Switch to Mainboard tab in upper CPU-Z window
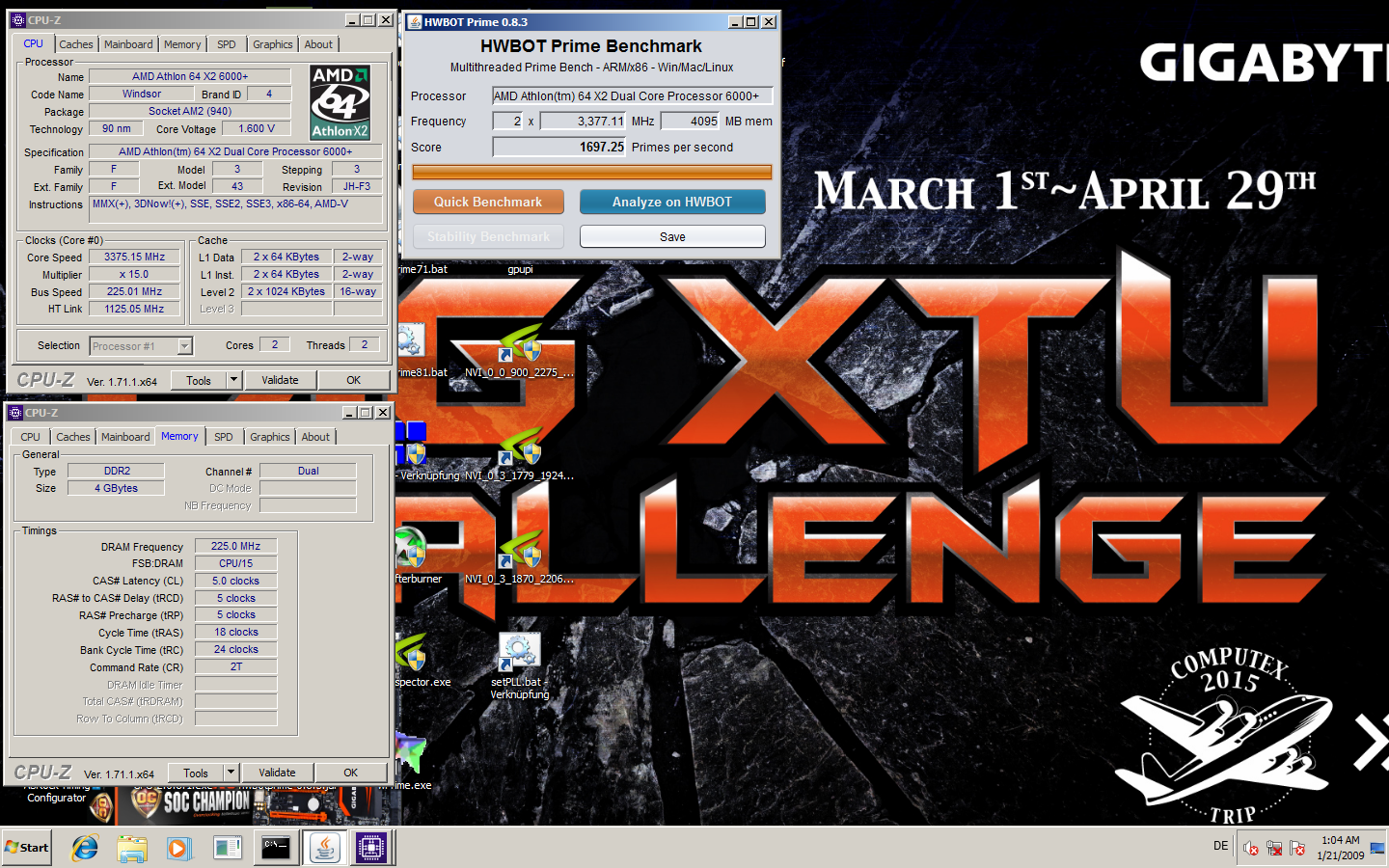 coord(128,44)
